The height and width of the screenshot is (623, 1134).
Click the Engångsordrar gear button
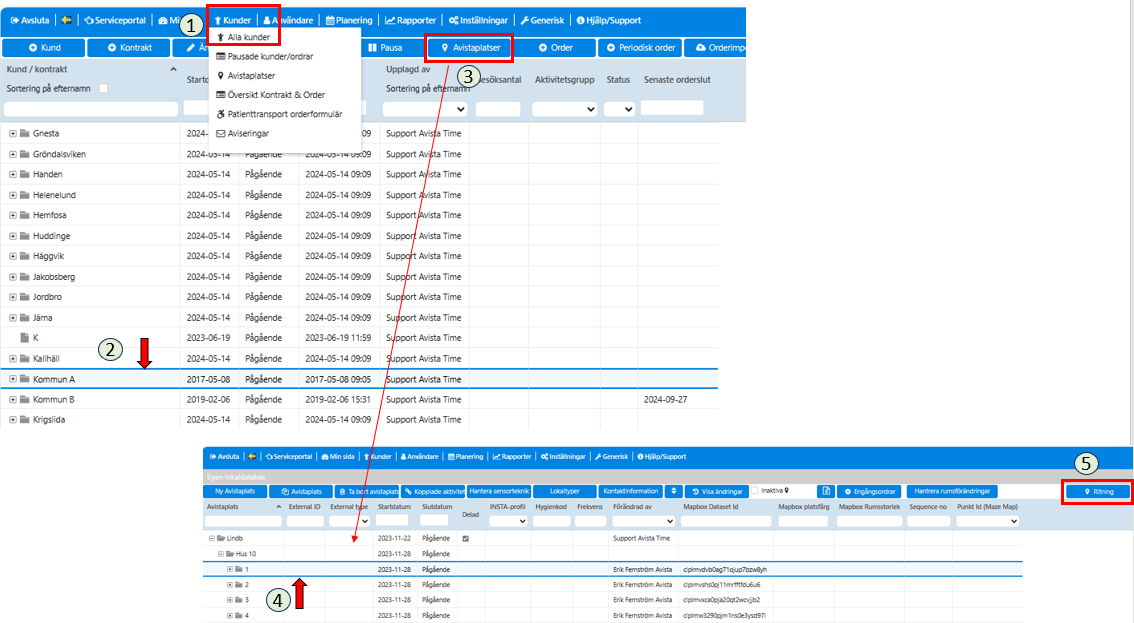[869, 491]
